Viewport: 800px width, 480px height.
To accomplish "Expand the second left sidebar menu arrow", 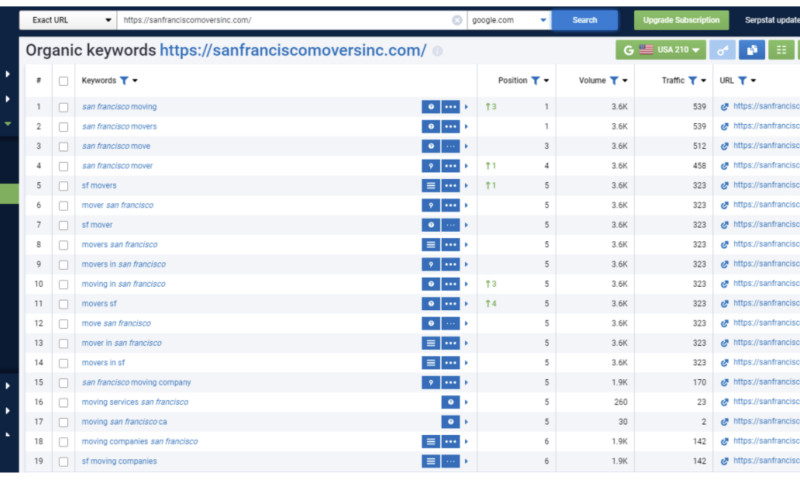I will tap(8, 99).
